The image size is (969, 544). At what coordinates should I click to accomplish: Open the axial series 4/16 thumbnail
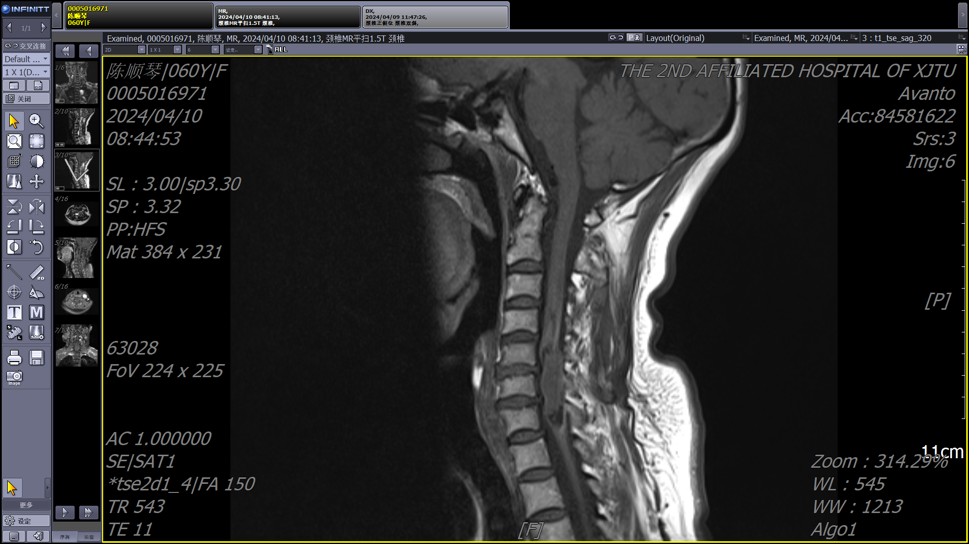(76, 214)
